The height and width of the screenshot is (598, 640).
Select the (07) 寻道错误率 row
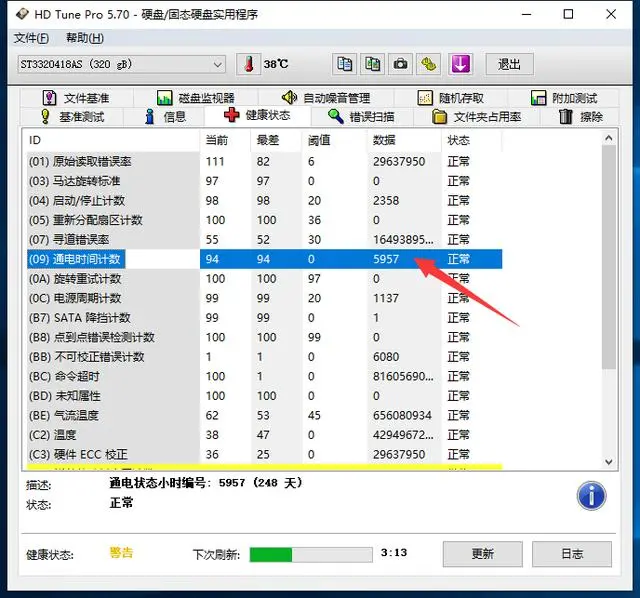pyautogui.click(x=264, y=240)
